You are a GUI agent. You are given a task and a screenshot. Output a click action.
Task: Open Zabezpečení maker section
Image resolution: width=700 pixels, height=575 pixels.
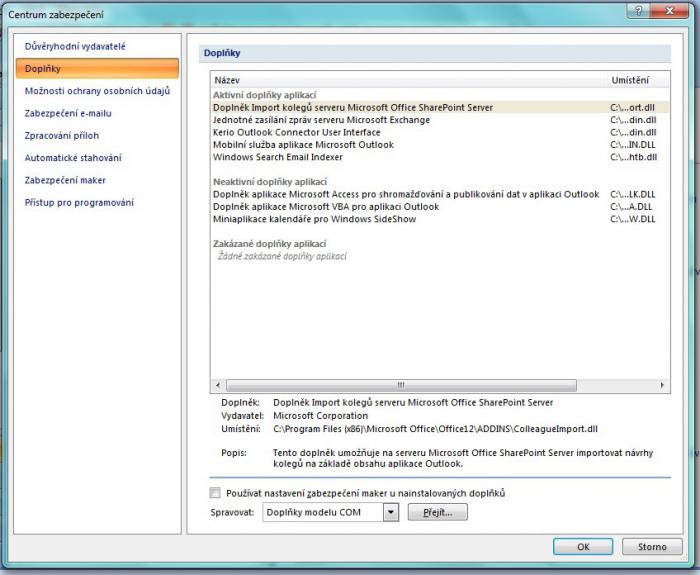click(x=65, y=180)
